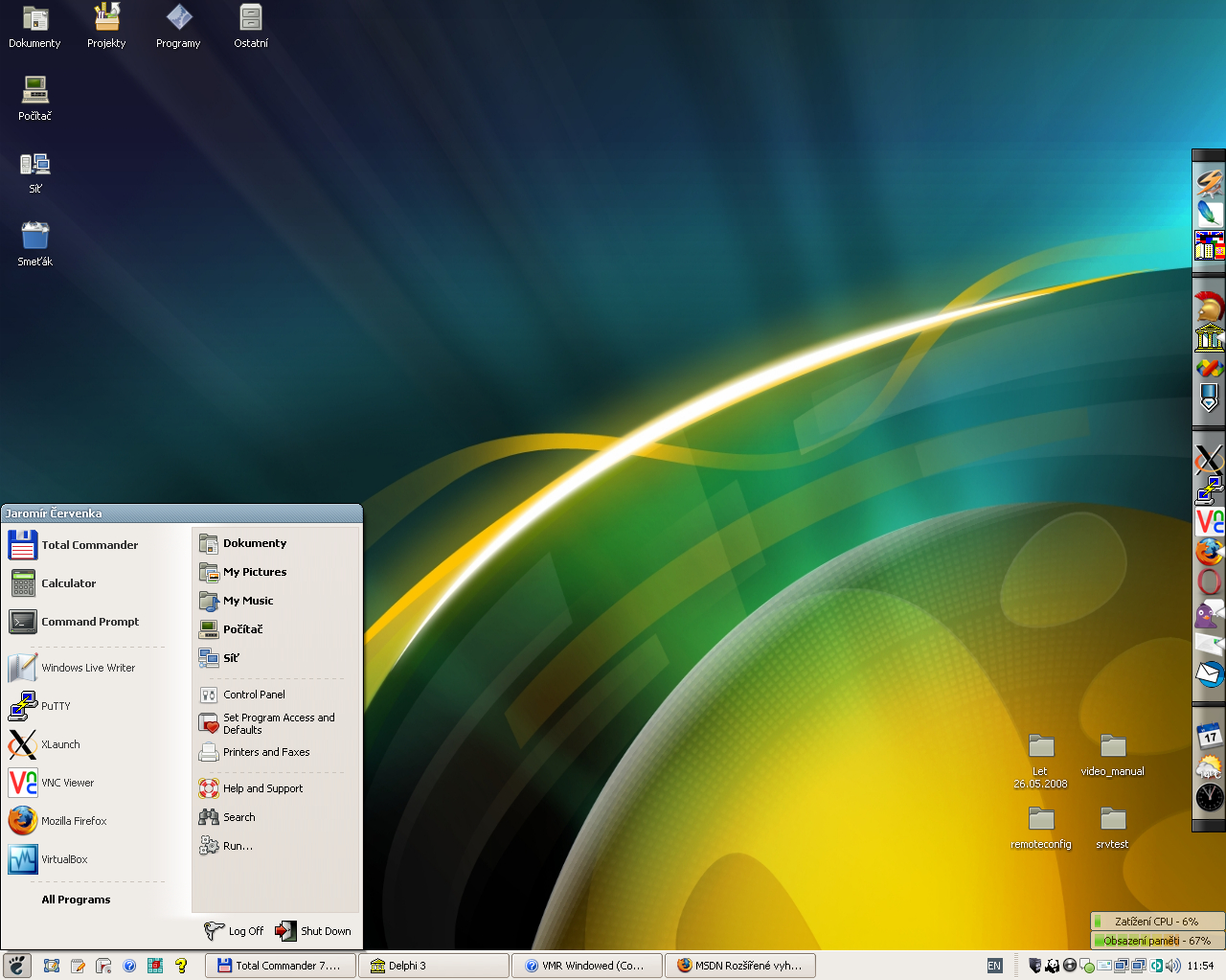Image resolution: width=1226 pixels, height=980 pixels.
Task: Switch to MSDN Rozšířené taskbar button
Action: click(x=740, y=966)
